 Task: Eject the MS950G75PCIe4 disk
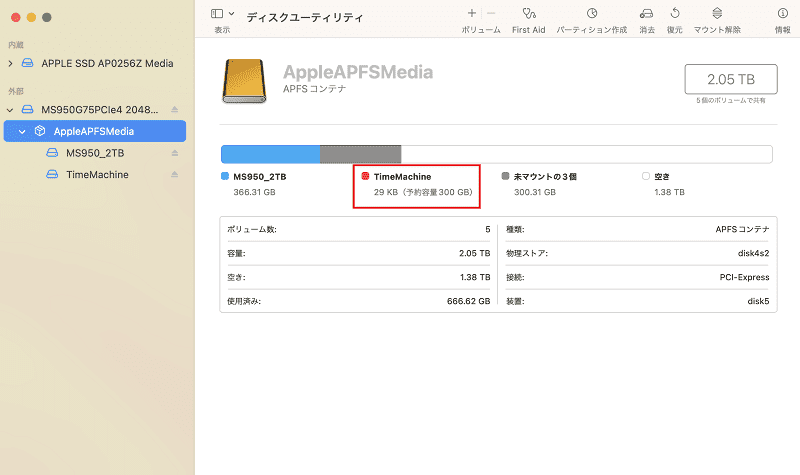(x=174, y=109)
